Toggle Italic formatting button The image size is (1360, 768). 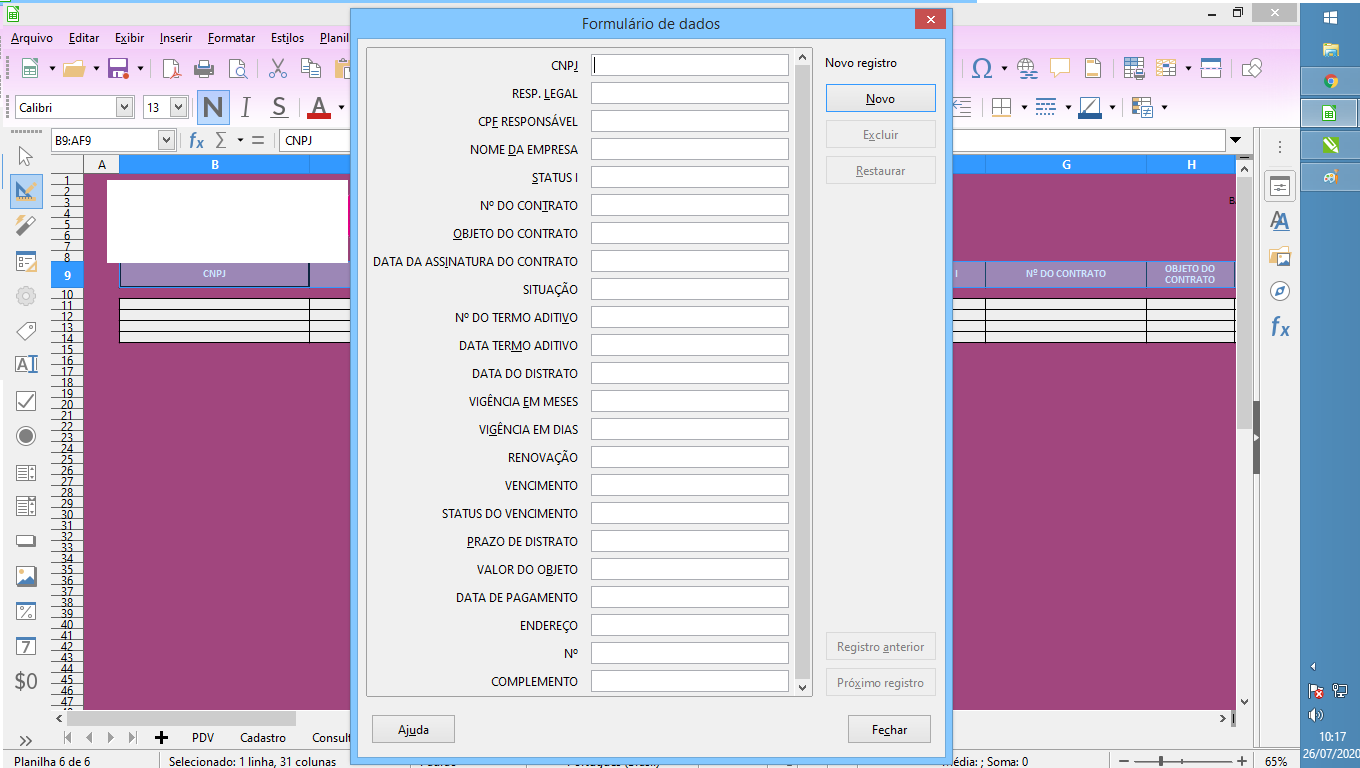click(246, 107)
